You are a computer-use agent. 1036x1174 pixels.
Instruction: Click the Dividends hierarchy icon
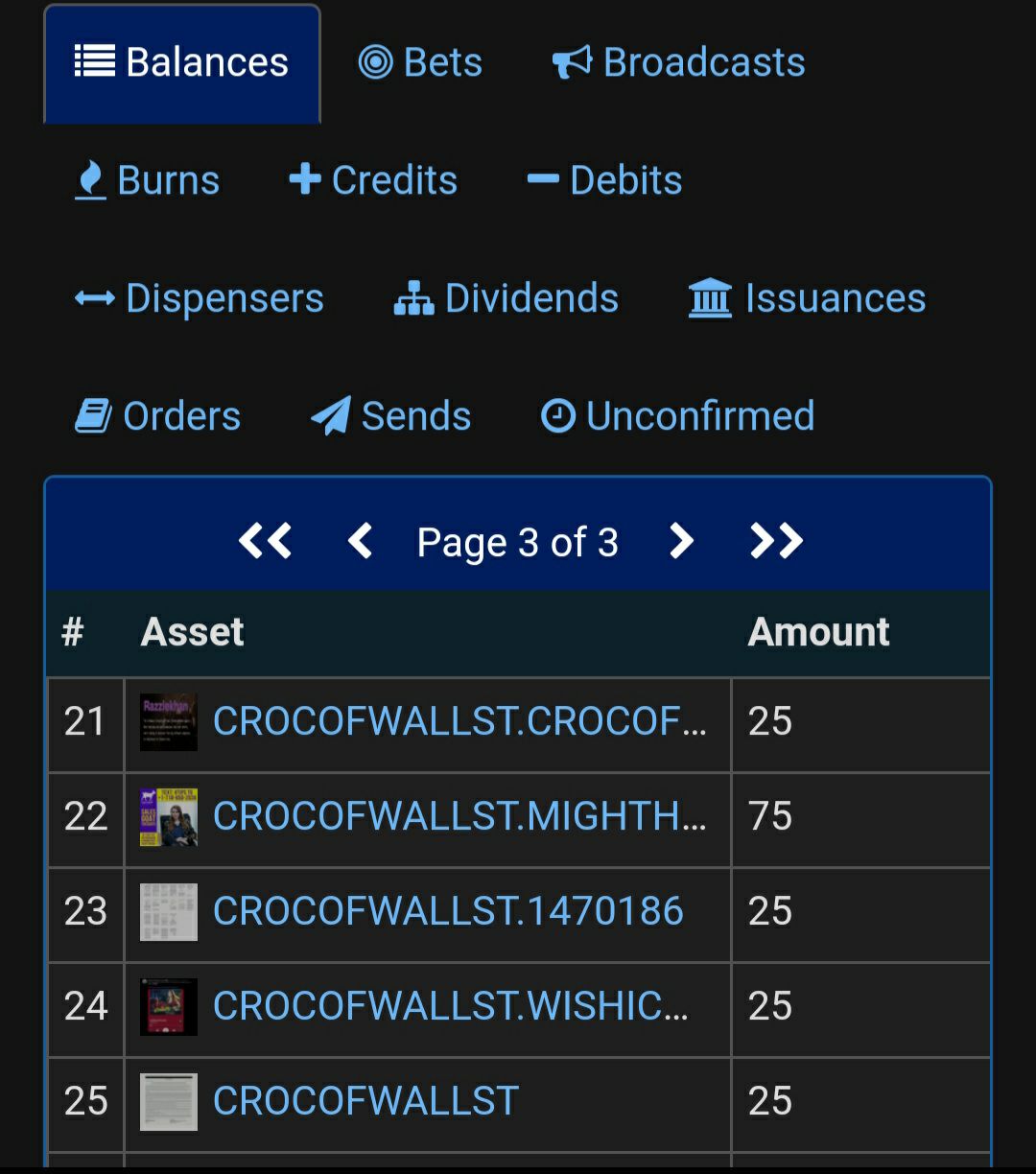coord(413,299)
